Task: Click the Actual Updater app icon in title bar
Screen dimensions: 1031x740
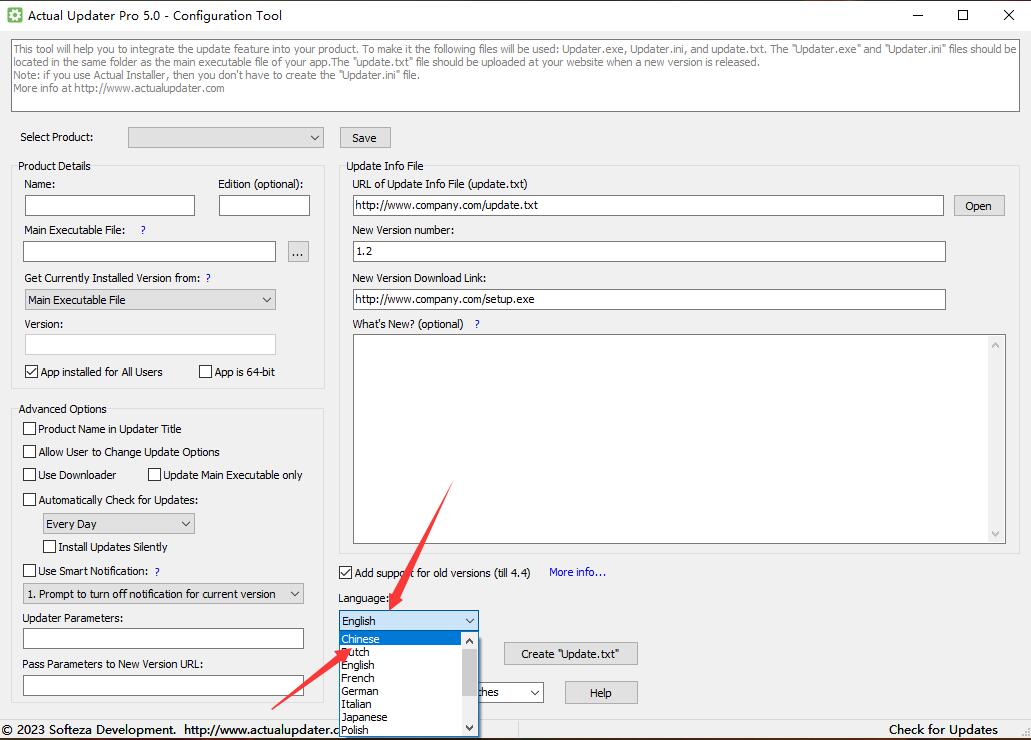Action: 14,15
